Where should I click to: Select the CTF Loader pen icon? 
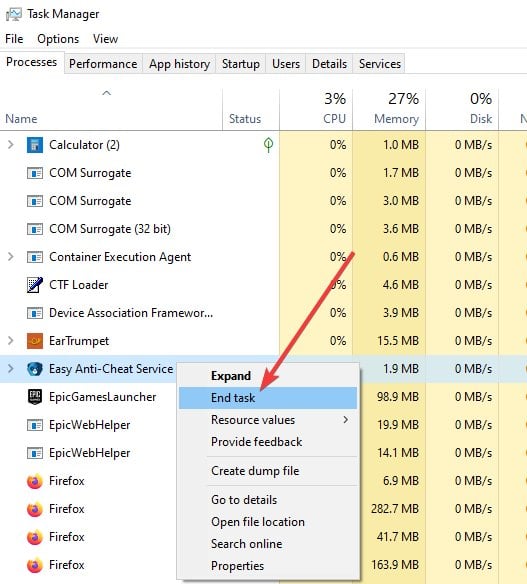[x=35, y=285]
